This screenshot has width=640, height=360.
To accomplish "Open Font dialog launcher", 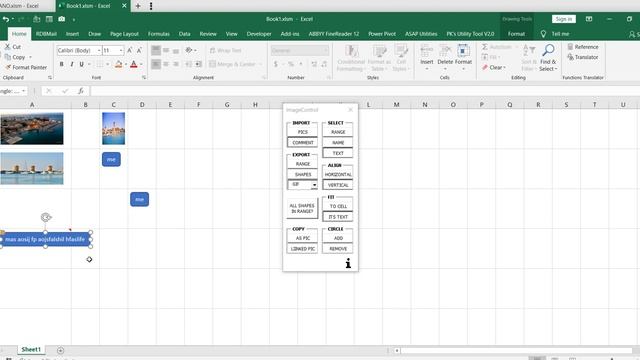I will coord(144,78).
